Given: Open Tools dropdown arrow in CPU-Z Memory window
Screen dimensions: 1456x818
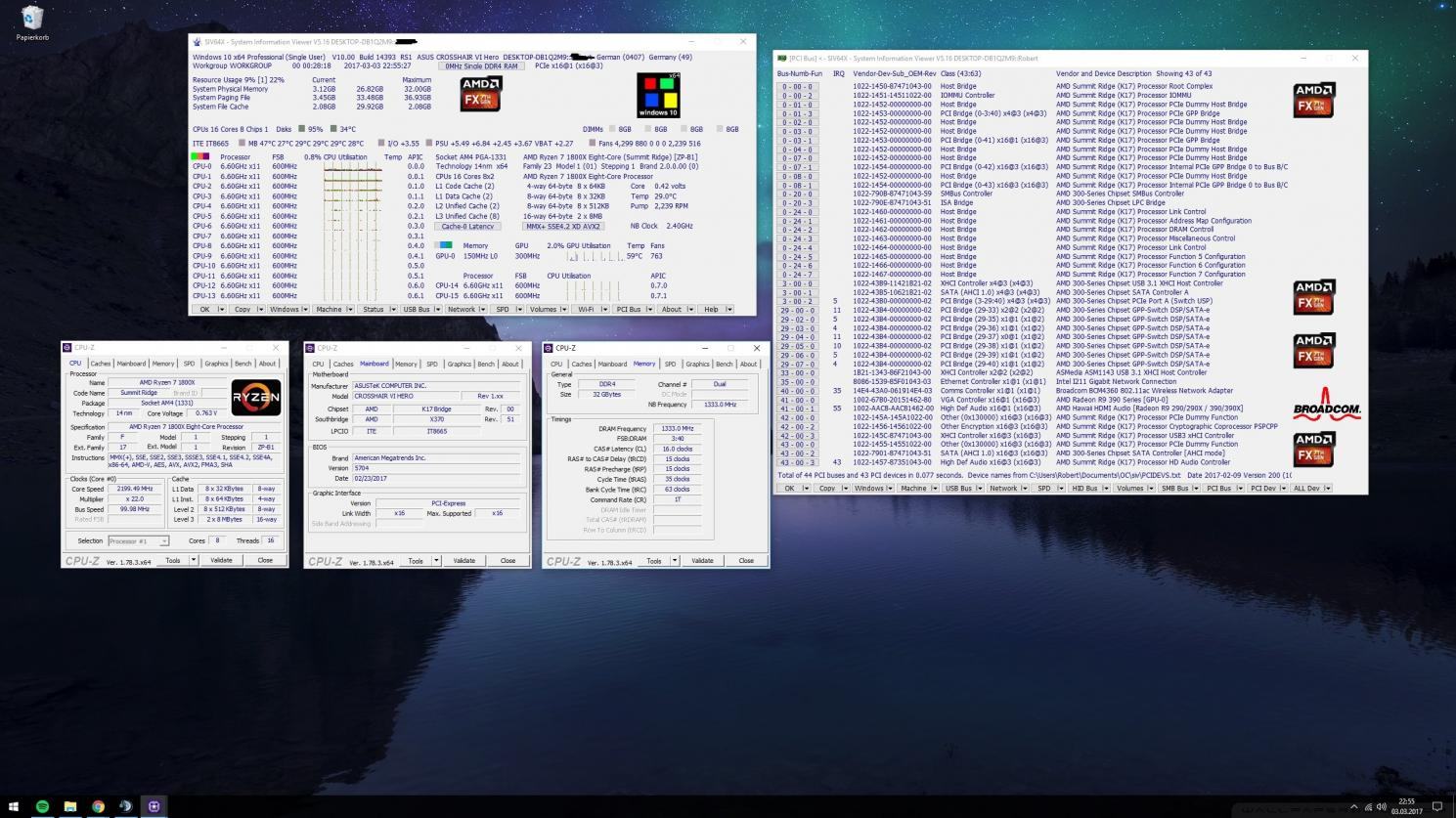Looking at the screenshot, I should coord(675,561).
